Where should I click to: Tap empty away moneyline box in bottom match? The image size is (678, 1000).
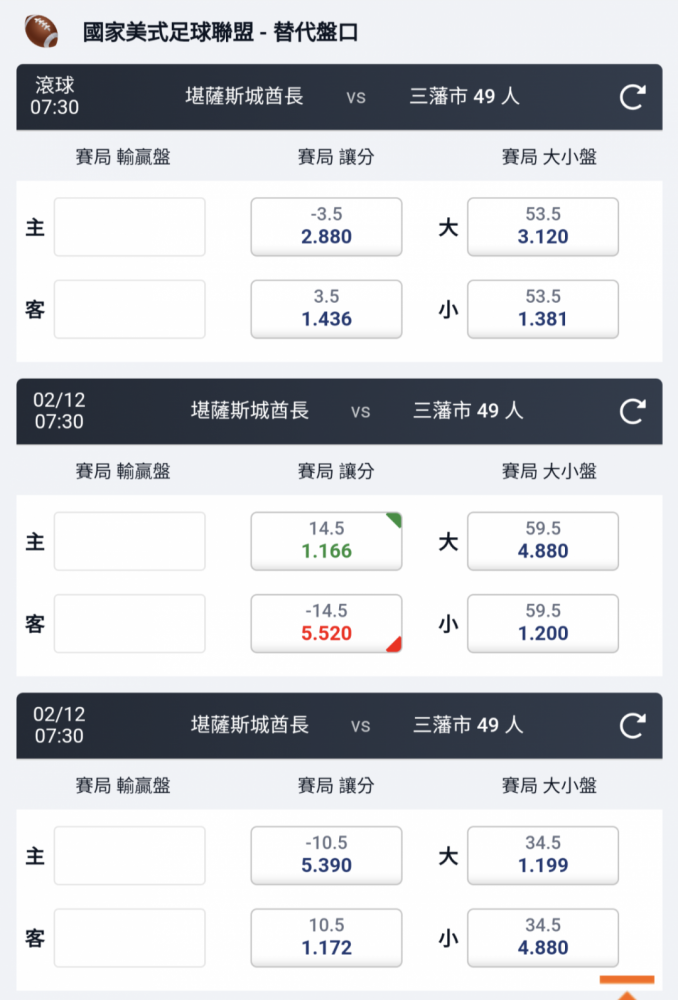[x=129, y=938]
